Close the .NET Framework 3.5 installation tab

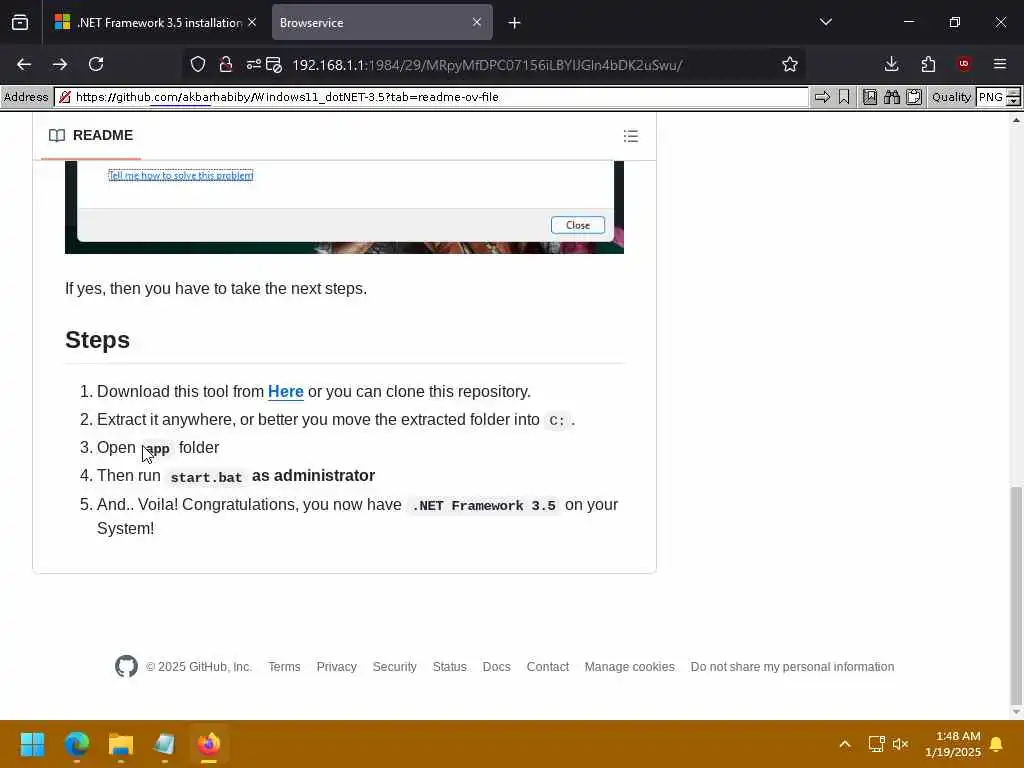pos(252,22)
